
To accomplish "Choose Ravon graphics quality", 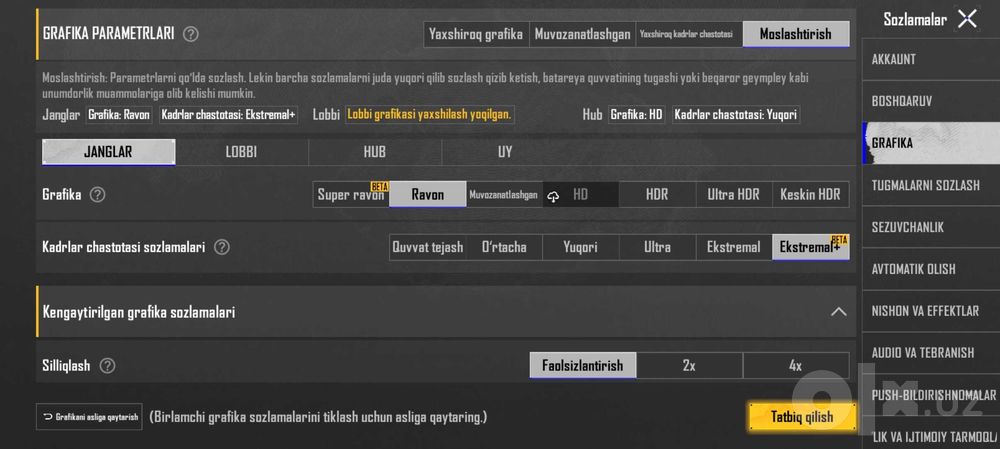I will pos(428,195).
